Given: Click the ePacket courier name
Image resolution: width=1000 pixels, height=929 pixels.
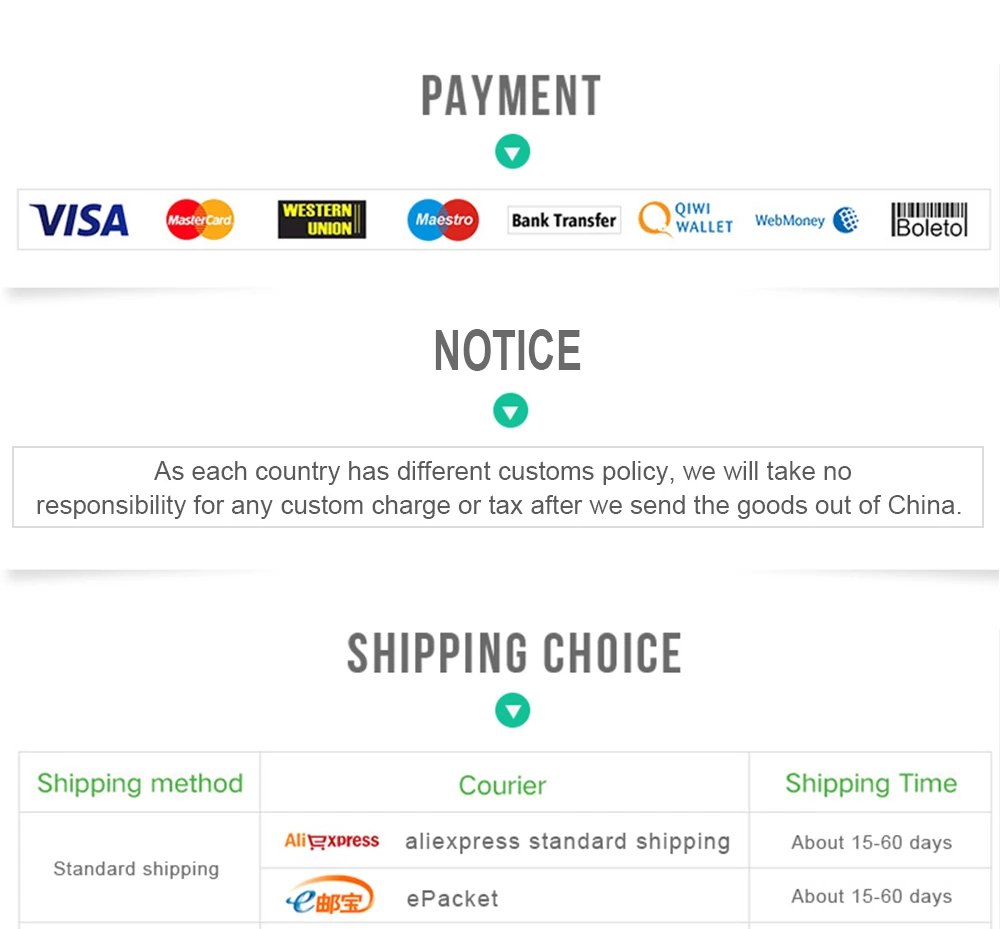Looking at the screenshot, I should click(453, 899).
